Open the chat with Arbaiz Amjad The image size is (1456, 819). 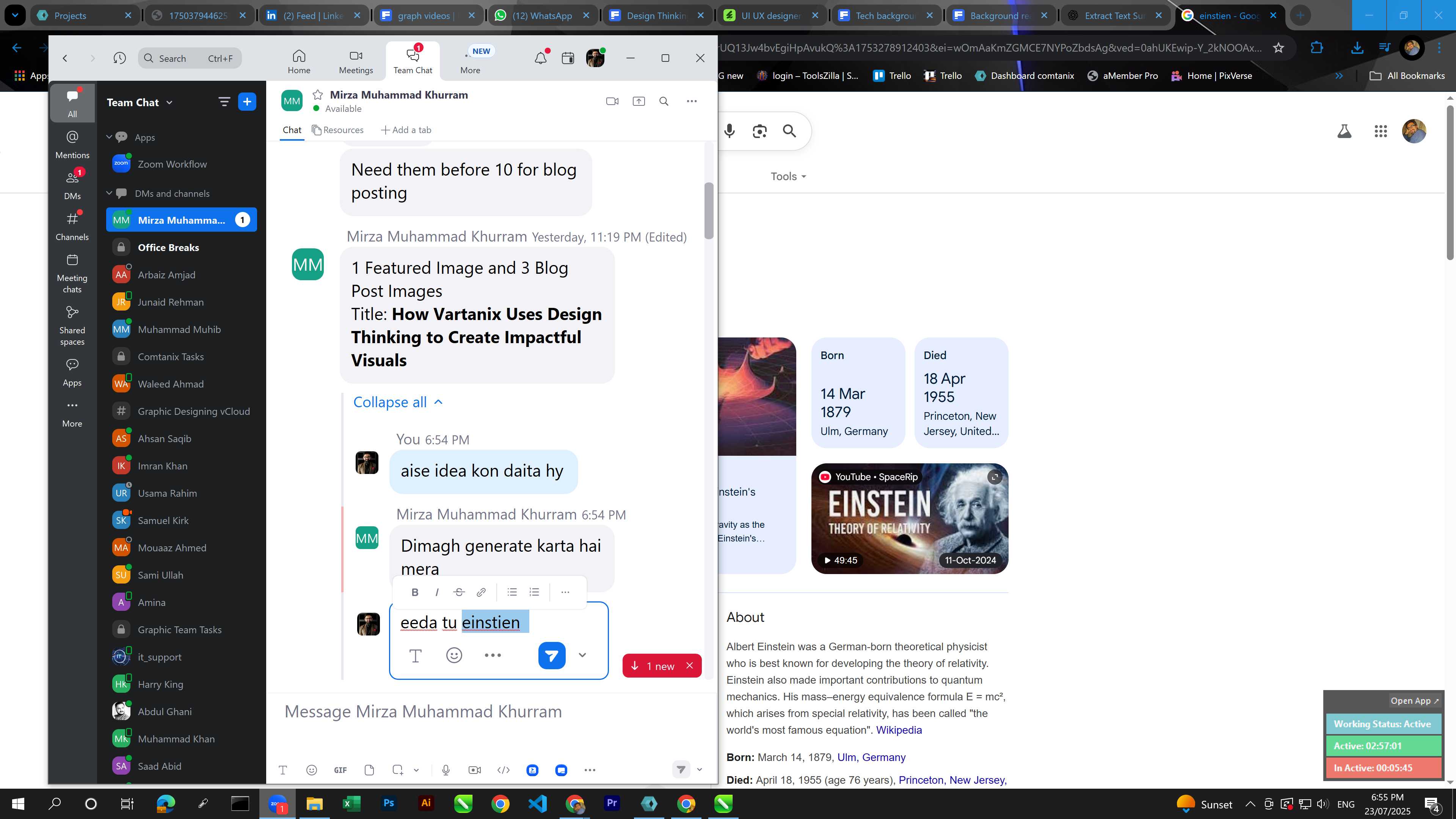click(182, 275)
